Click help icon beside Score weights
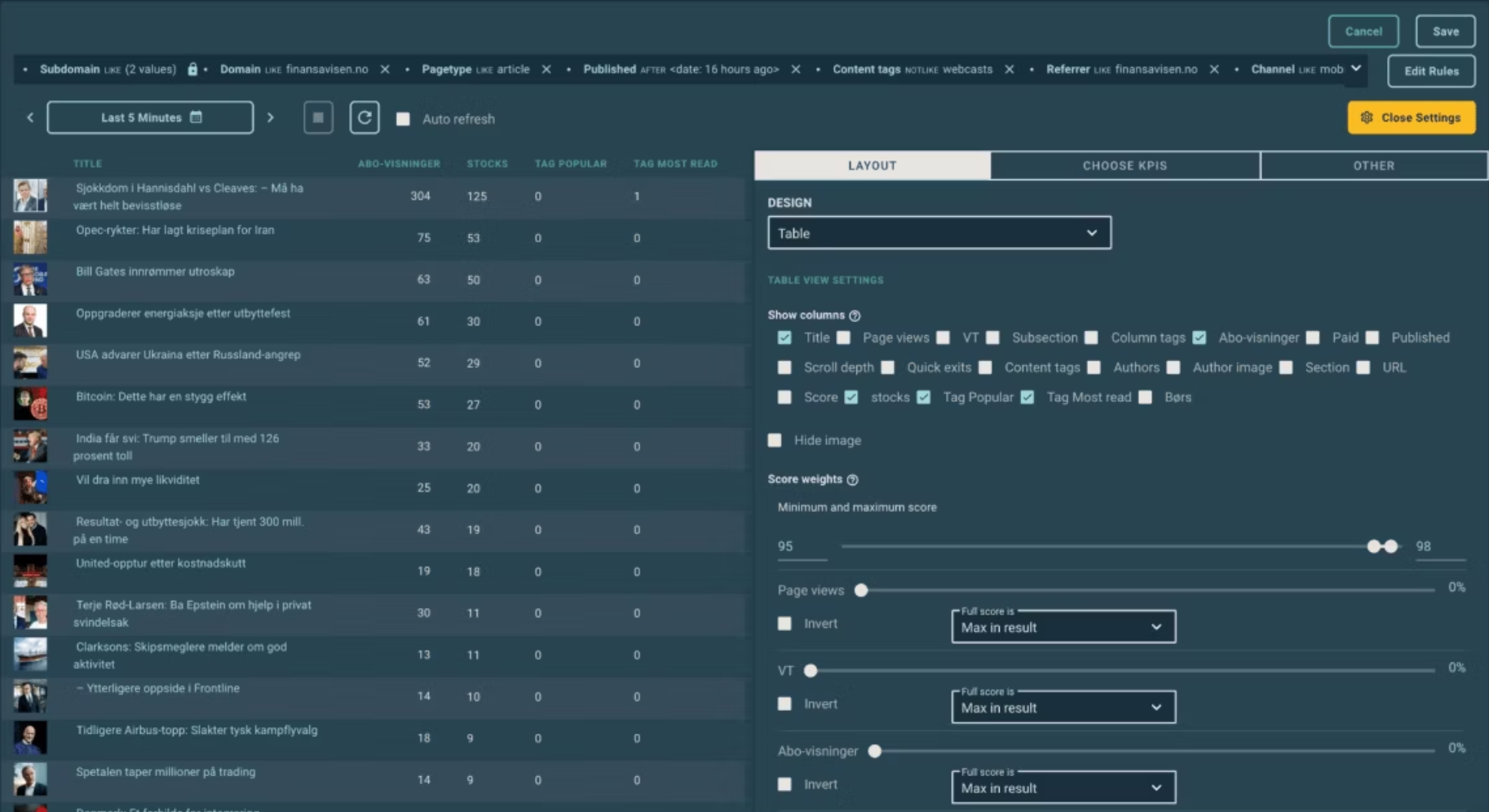This screenshot has width=1489, height=812. [x=852, y=480]
